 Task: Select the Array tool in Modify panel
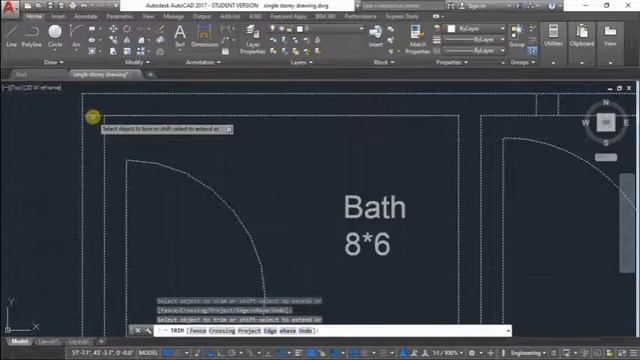click(x=140, y=51)
